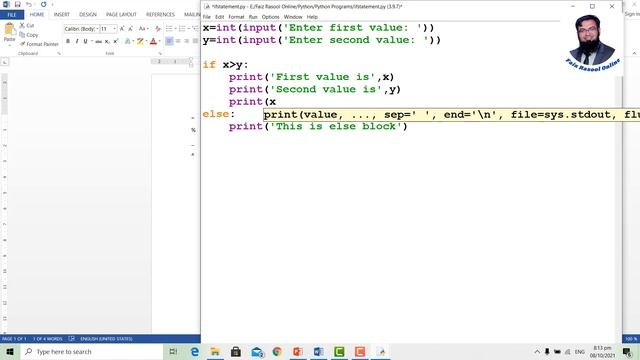Screen dimensions: 640x360
Task: Toggle Subscript in Word Font group
Action: tap(107, 41)
